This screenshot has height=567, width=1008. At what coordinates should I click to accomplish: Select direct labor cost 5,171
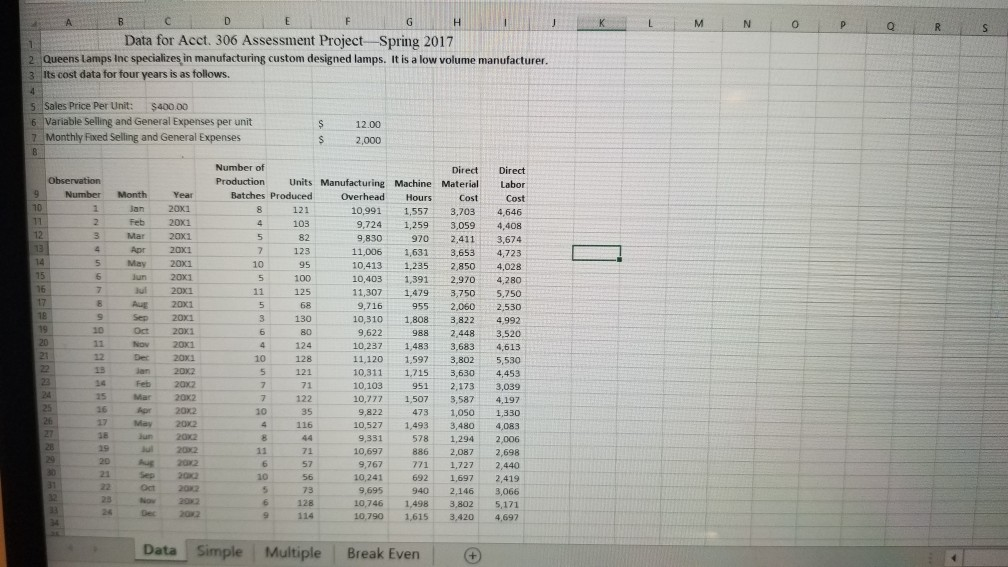(x=507, y=504)
